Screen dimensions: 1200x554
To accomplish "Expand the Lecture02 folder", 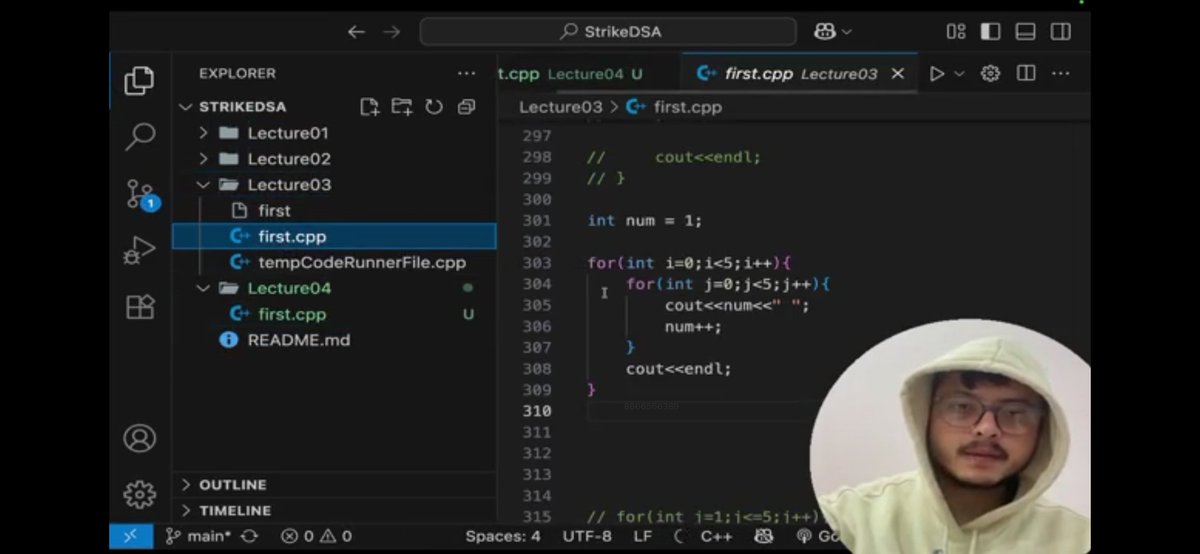I will click(x=334, y=159).
